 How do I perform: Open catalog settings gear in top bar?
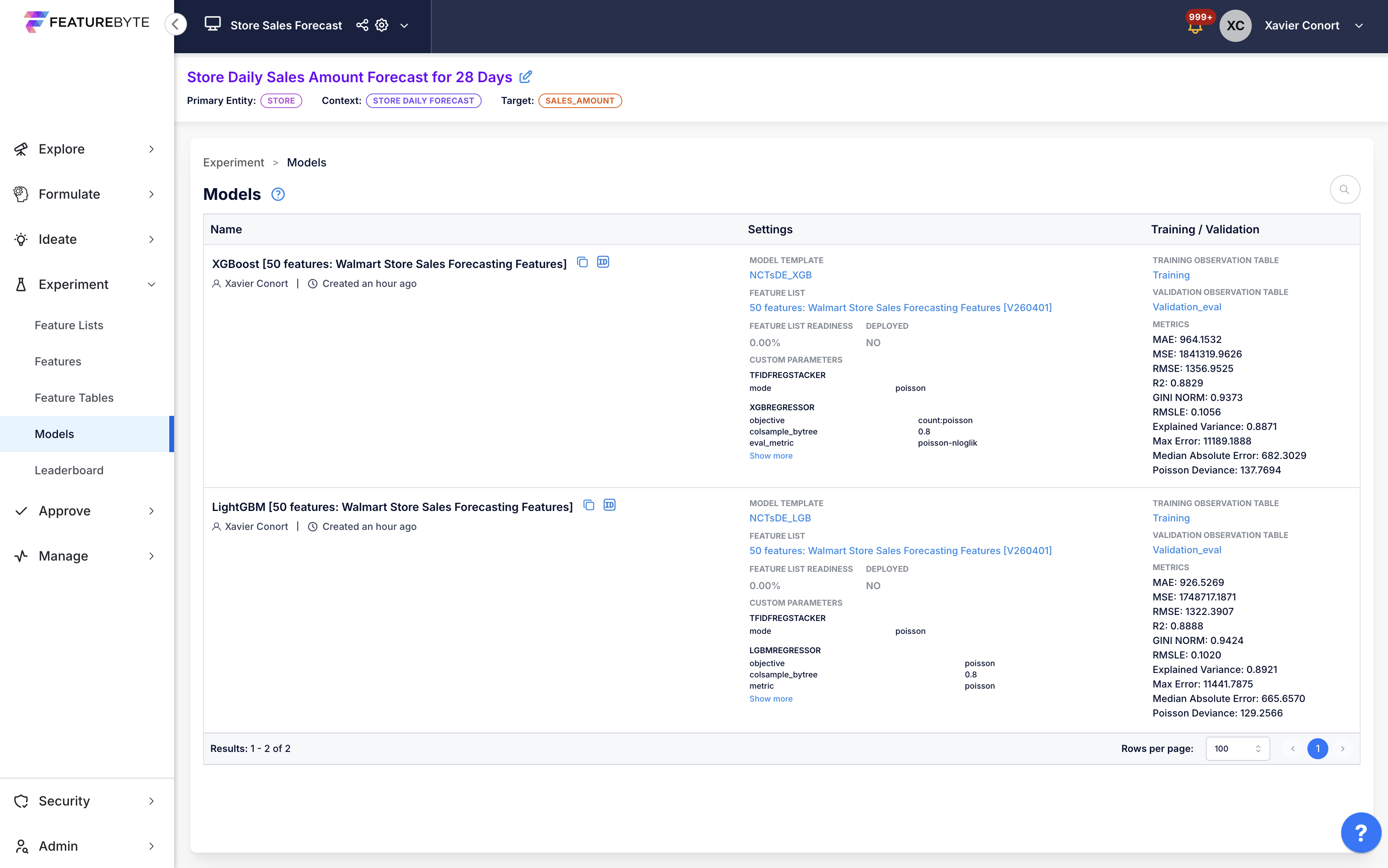click(x=382, y=25)
